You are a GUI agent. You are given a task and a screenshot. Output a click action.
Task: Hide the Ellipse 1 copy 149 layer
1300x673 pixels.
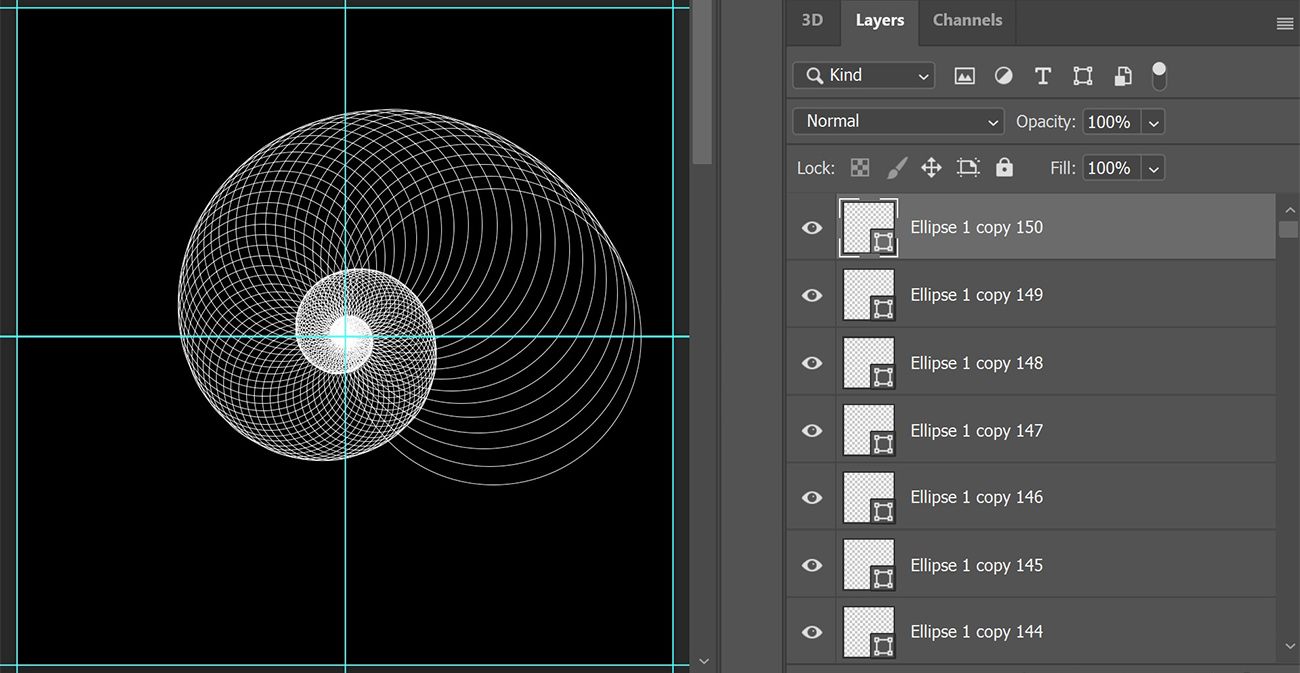click(811, 295)
